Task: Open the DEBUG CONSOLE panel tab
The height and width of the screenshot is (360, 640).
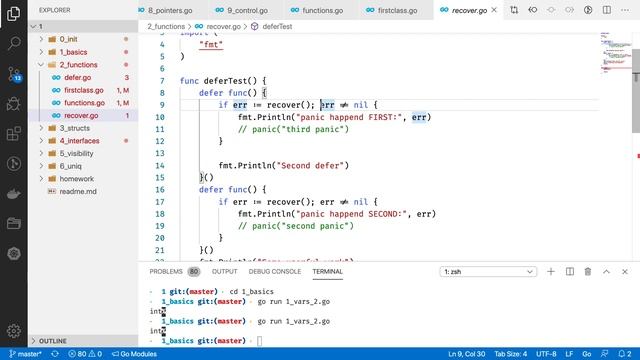Action: 275,271
